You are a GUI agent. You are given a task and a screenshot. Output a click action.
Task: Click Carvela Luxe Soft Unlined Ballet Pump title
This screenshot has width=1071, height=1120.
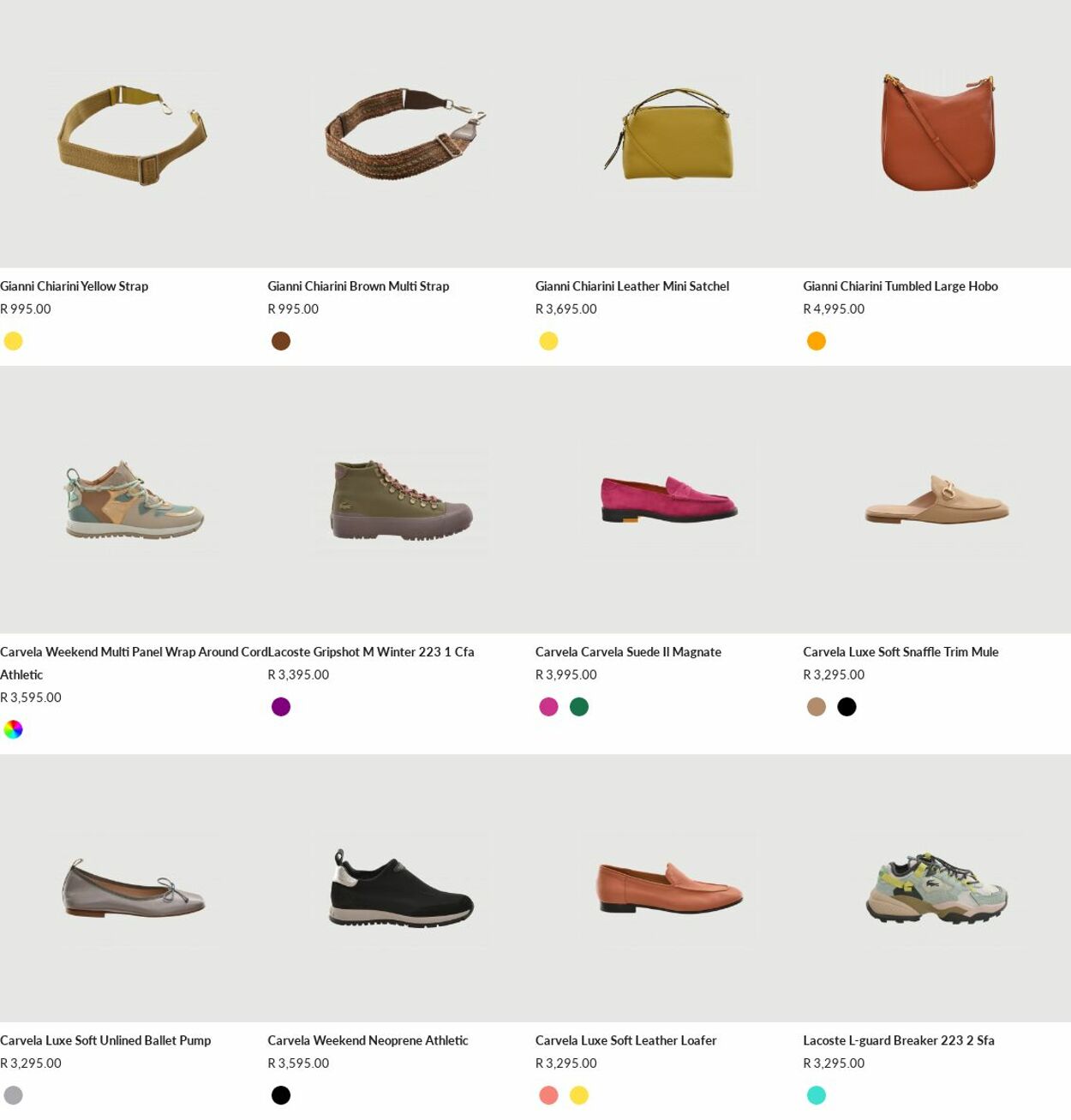pos(105,1040)
